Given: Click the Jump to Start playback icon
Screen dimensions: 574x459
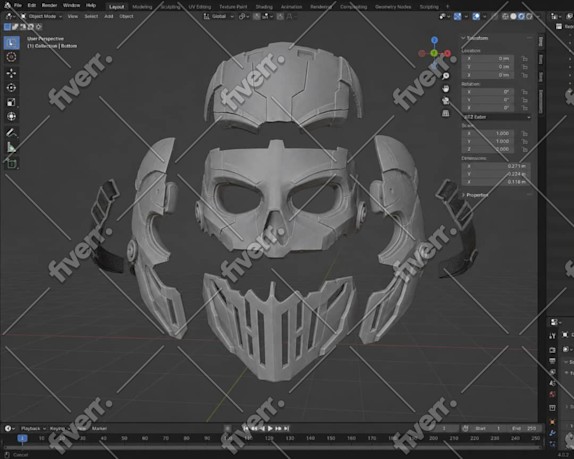Looking at the screenshot, I should pos(246,428).
